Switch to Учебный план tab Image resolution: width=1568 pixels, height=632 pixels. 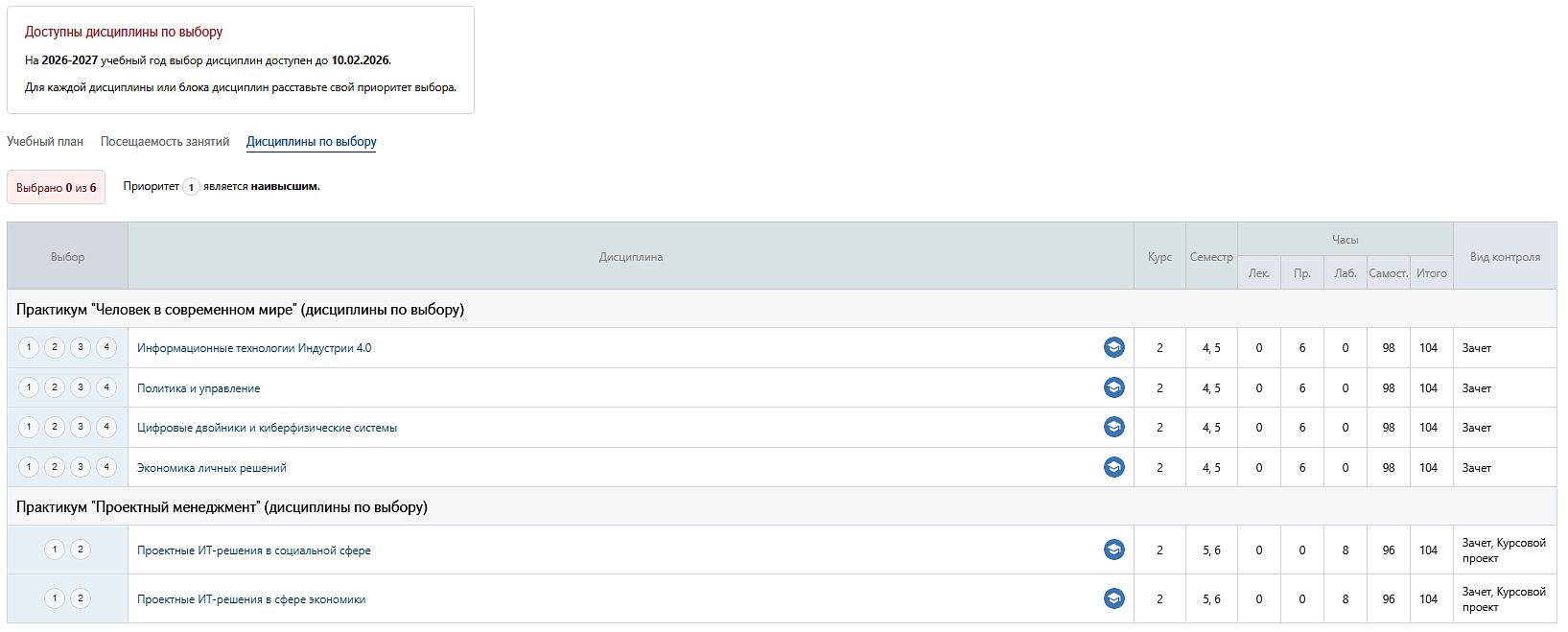[x=45, y=142]
